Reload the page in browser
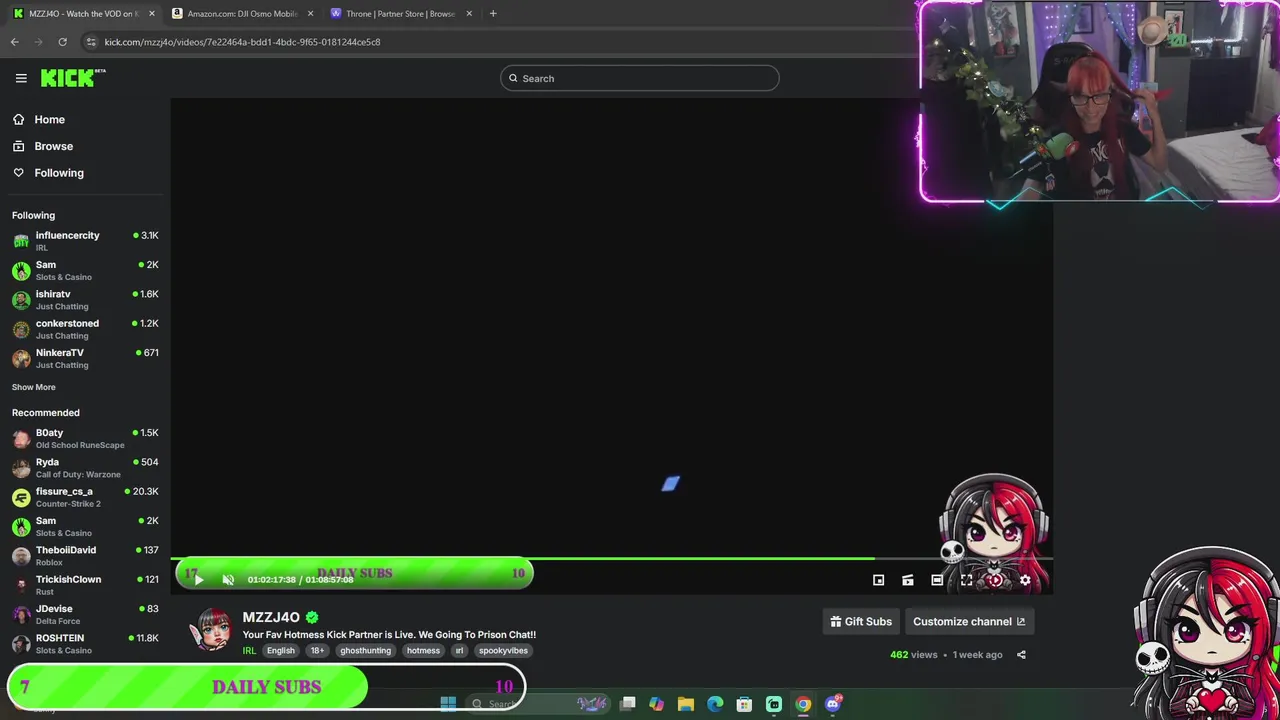Viewport: 1280px width, 720px height. tap(62, 42)
